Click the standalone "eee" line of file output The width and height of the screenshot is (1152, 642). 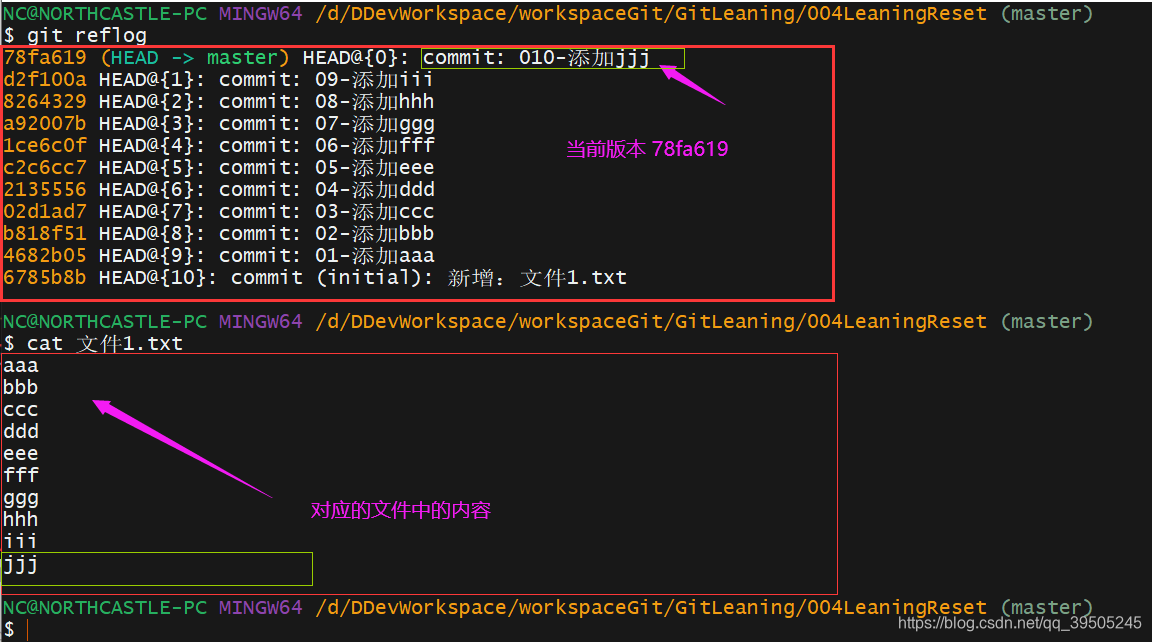tap(21, 454)
